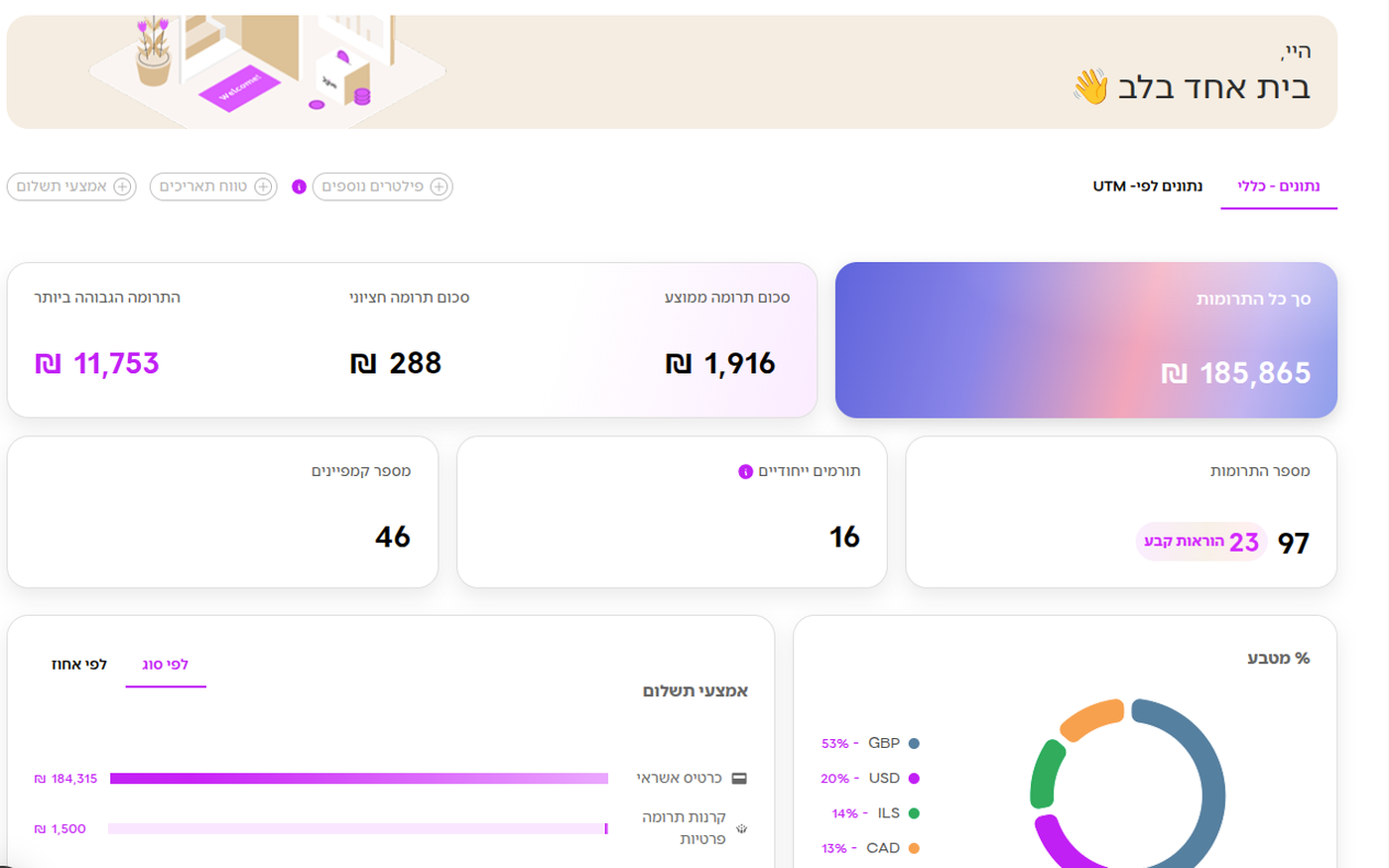The height and width of the screenshot is (868, 1389).
Task: Click the GBP blue legend dot
Action: (914, 743)
